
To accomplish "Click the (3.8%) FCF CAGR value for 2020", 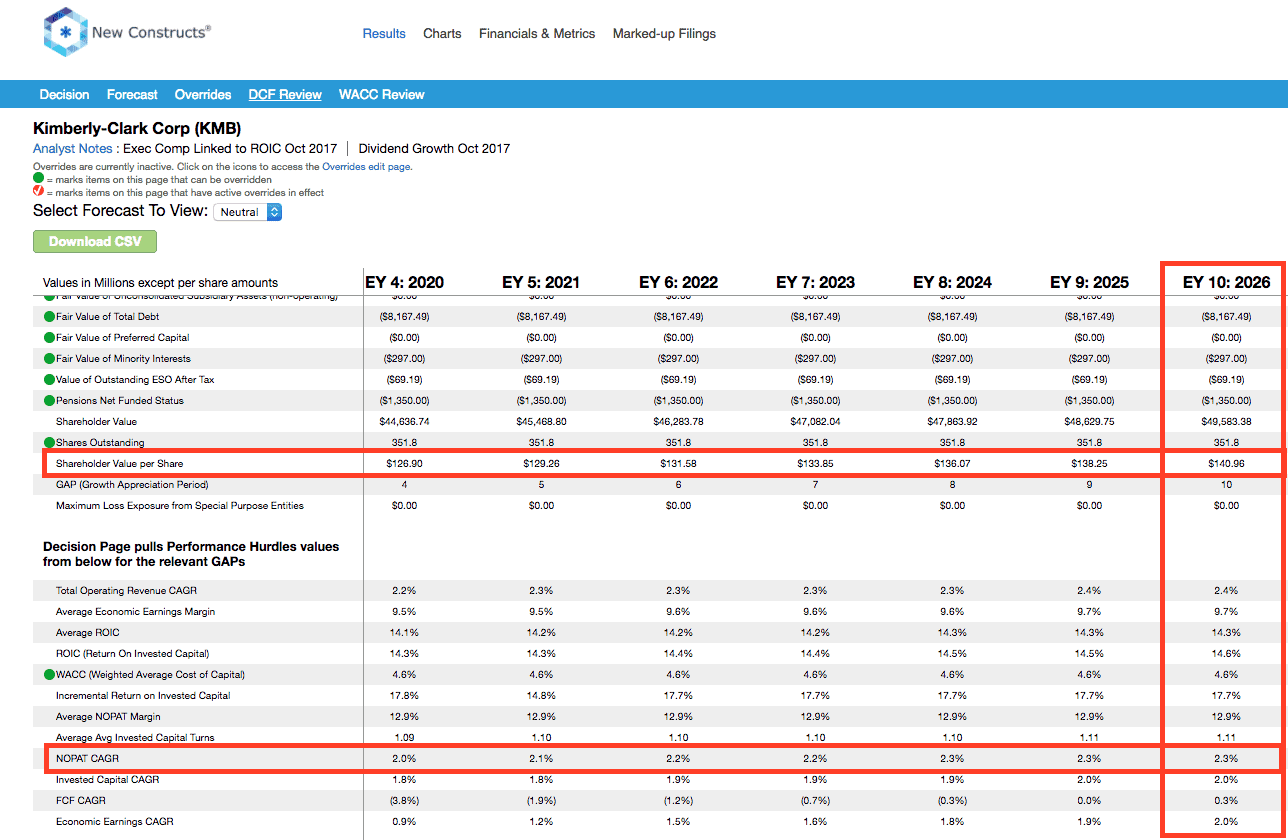I will pyautogui.click(x=404, y=801).
